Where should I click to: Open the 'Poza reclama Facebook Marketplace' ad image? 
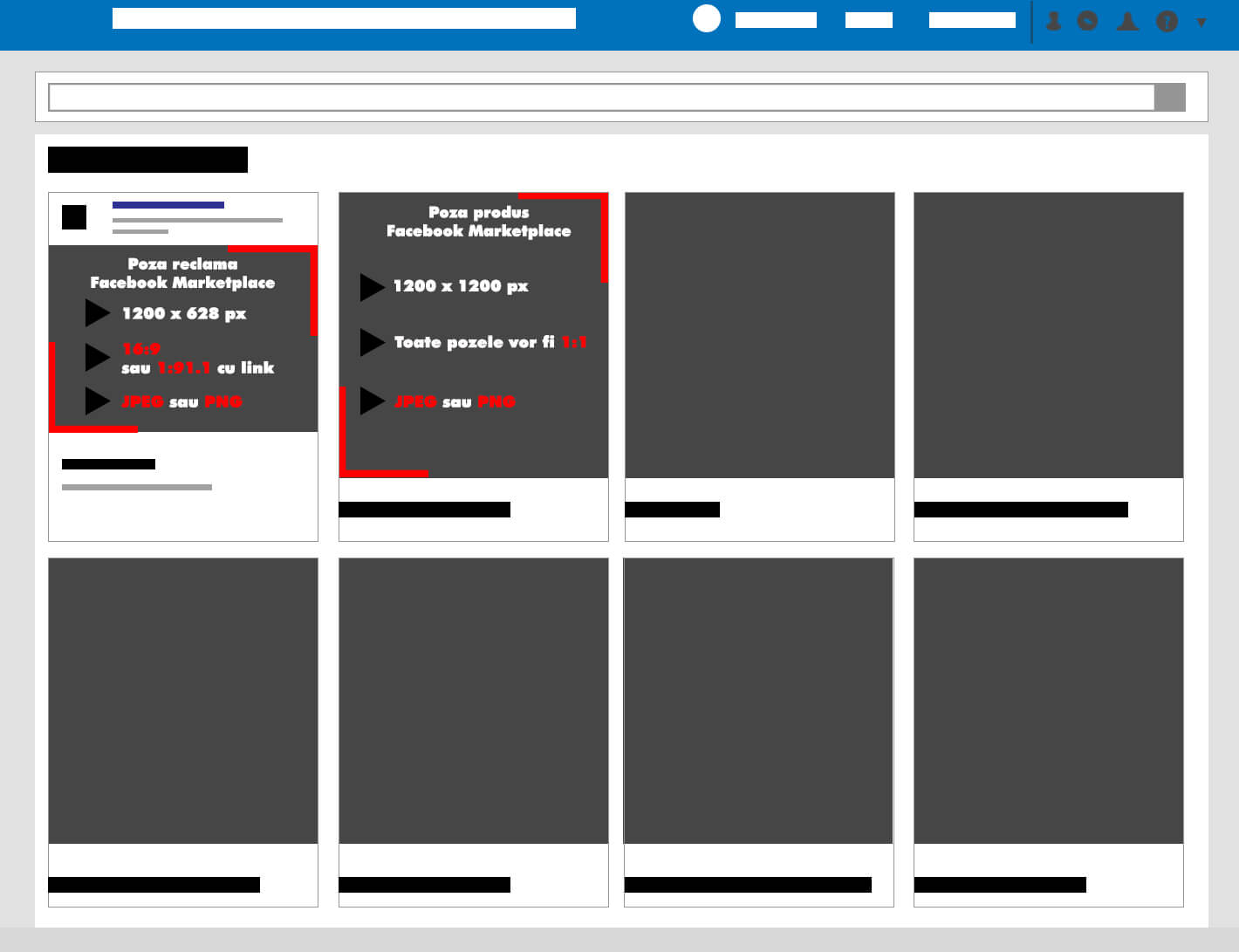pyautogui.click(x=183, y=339)
